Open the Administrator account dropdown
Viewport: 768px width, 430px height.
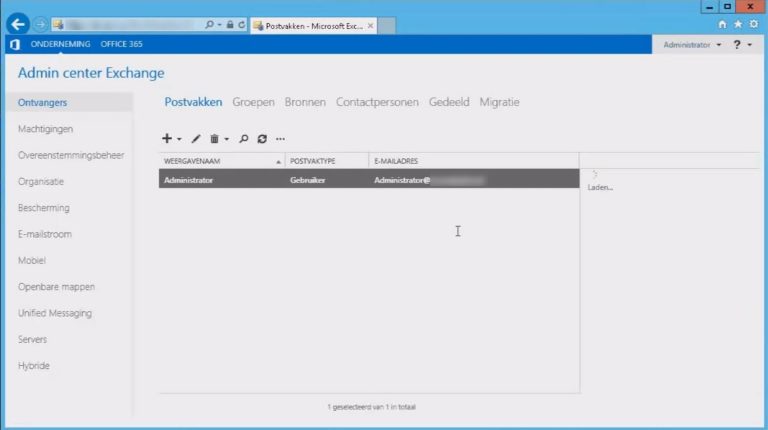(692, 45)
